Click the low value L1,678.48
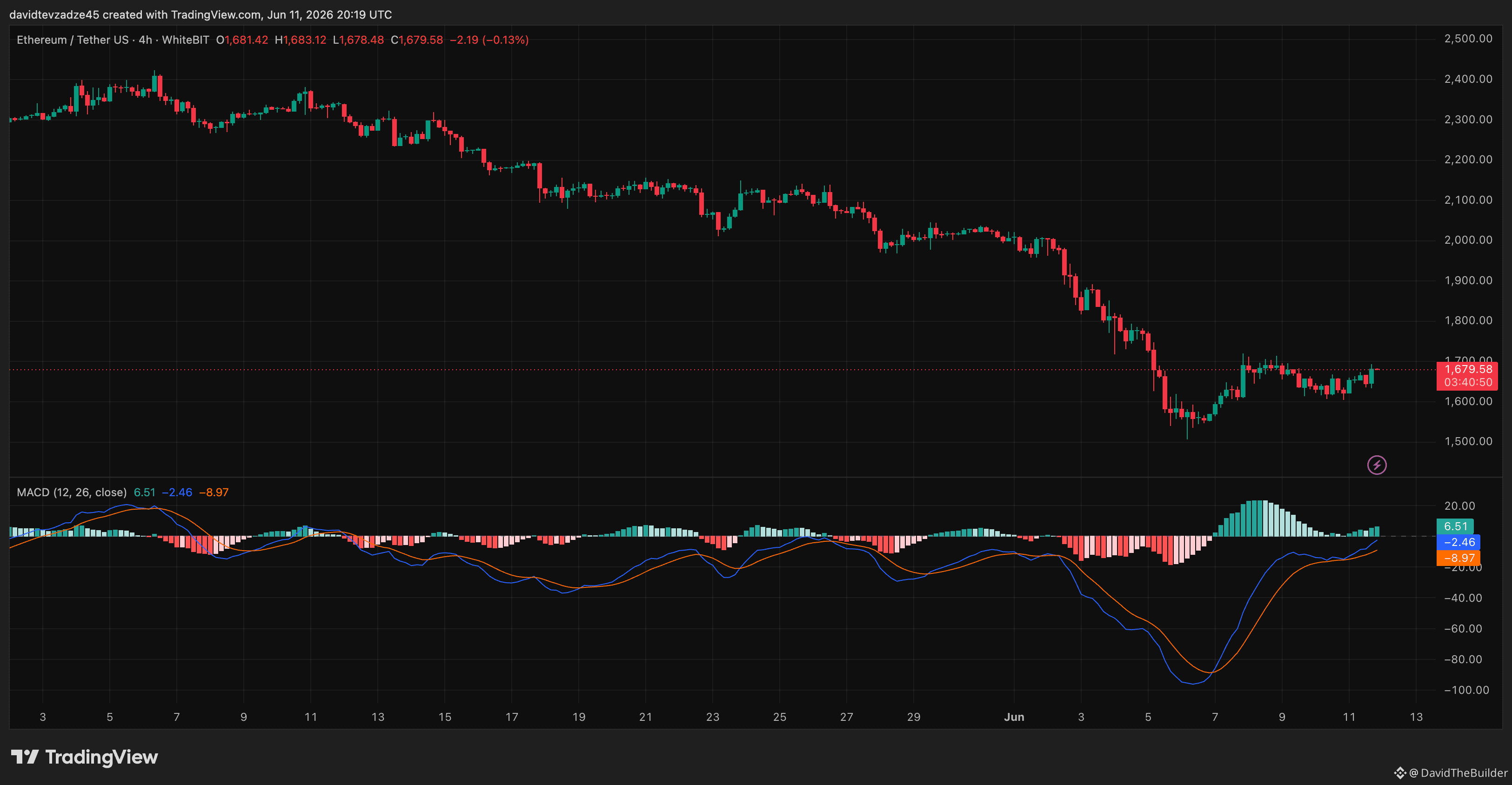 (x=358, y=40)
